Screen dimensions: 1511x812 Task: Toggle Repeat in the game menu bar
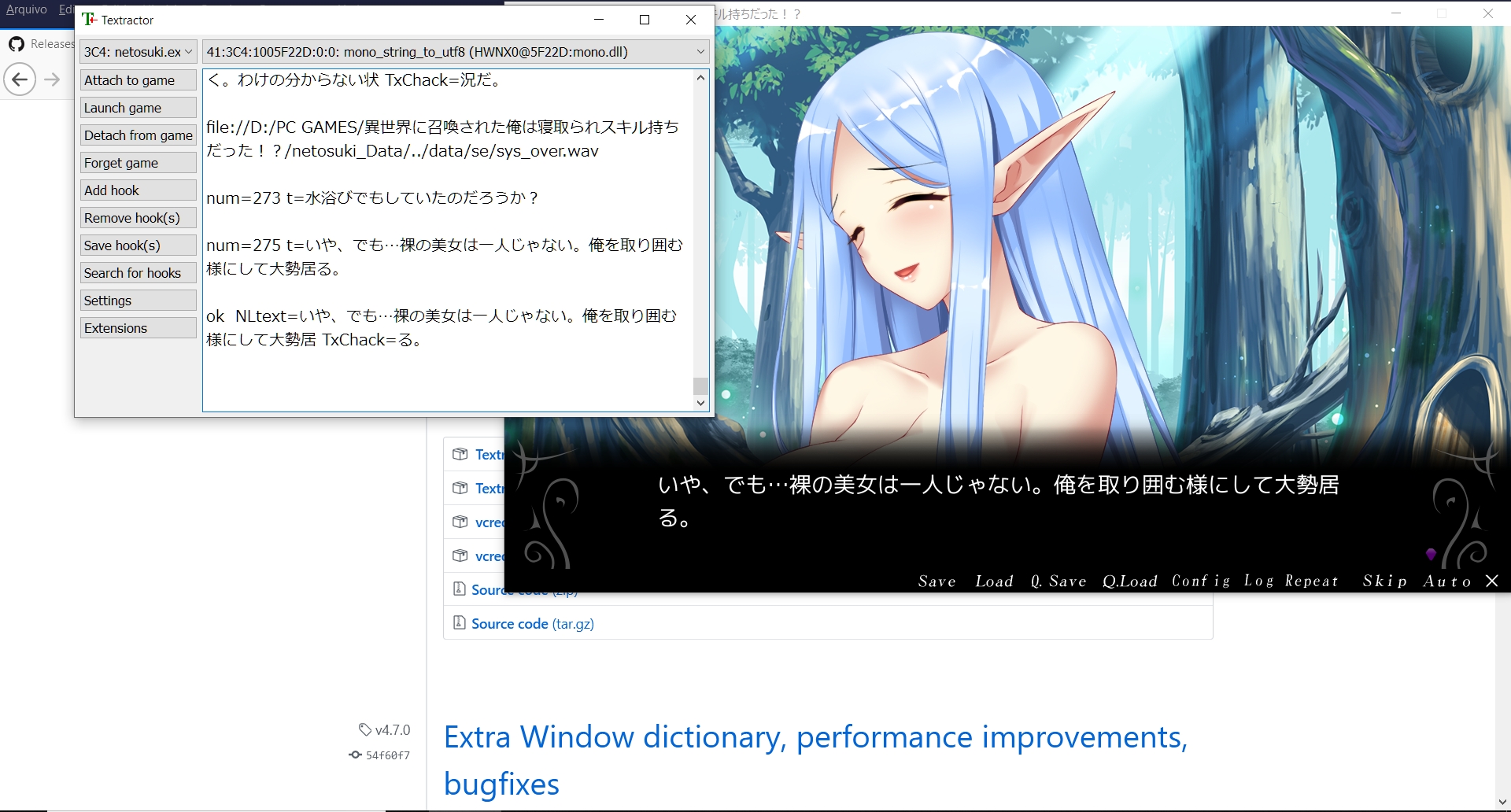(x=1311, y=581)
